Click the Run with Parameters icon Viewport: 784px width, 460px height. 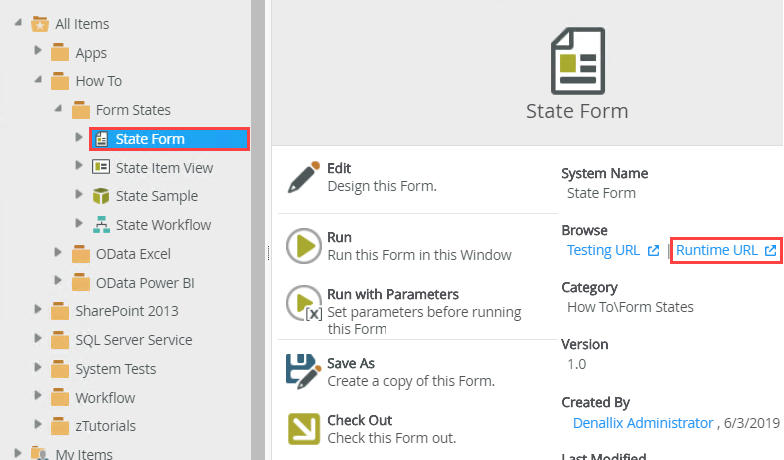303,303
